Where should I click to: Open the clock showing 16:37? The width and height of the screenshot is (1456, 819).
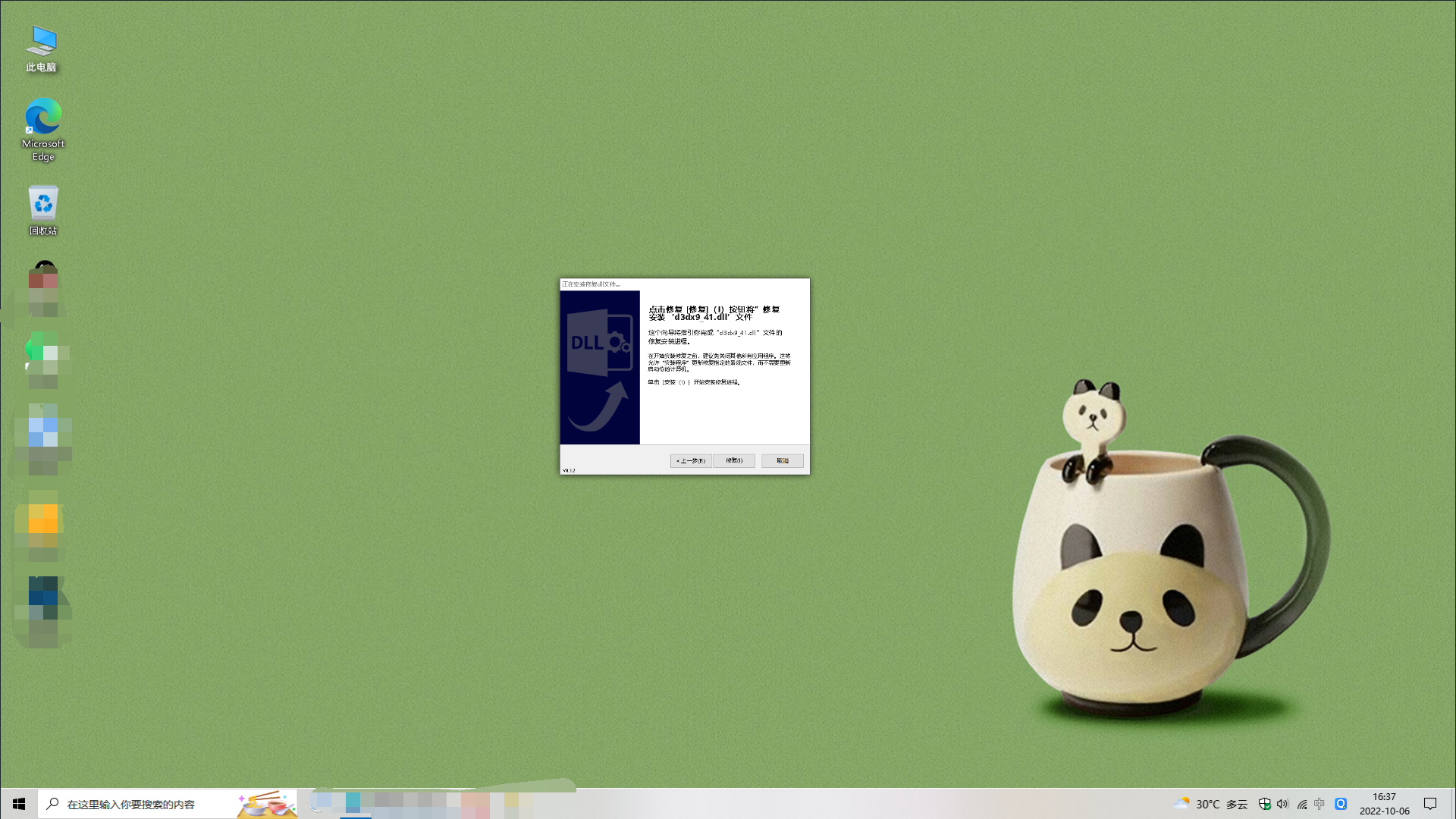tap(1384, 804)
